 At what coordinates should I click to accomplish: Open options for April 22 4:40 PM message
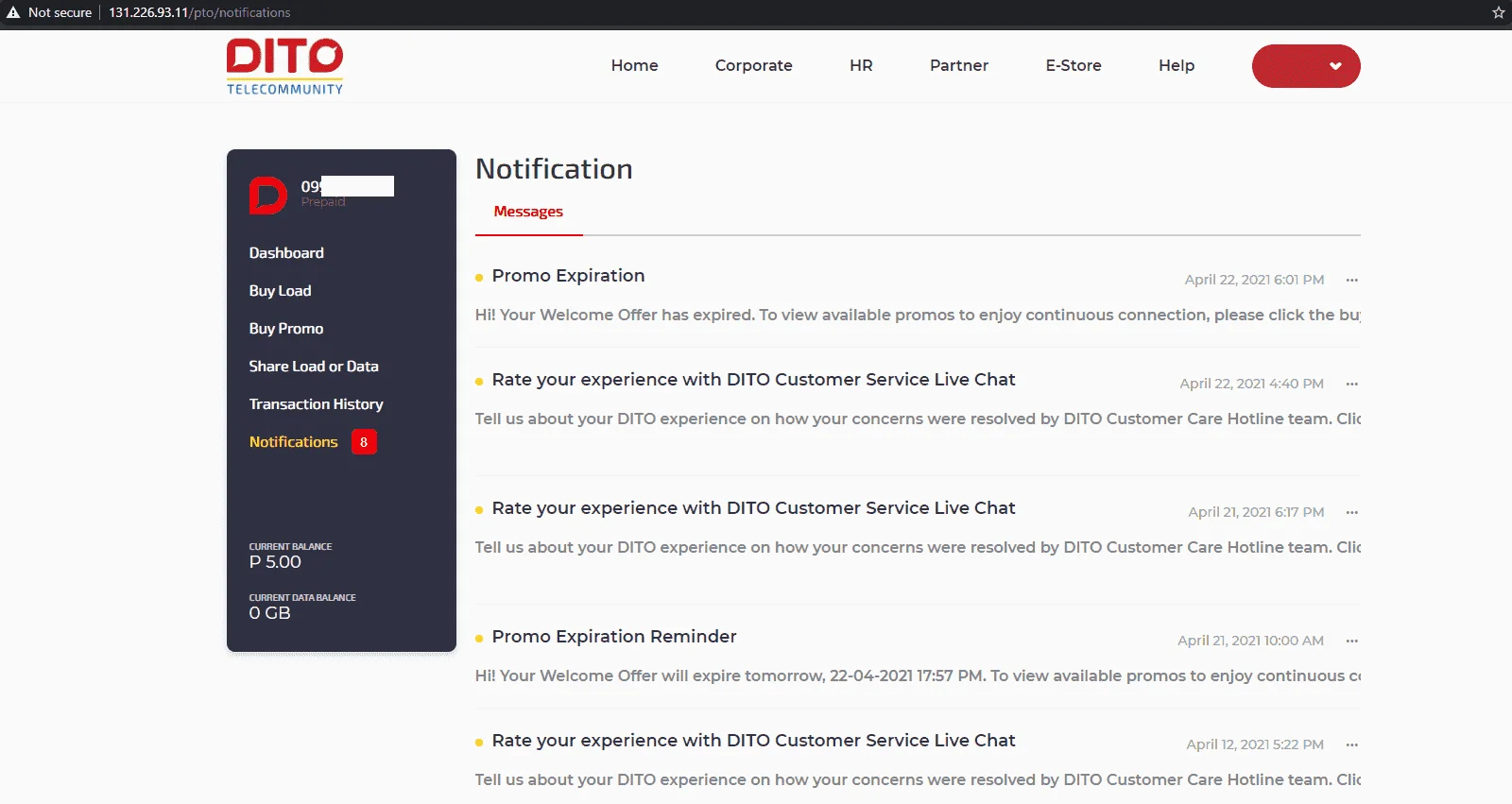pos(1352,384)
